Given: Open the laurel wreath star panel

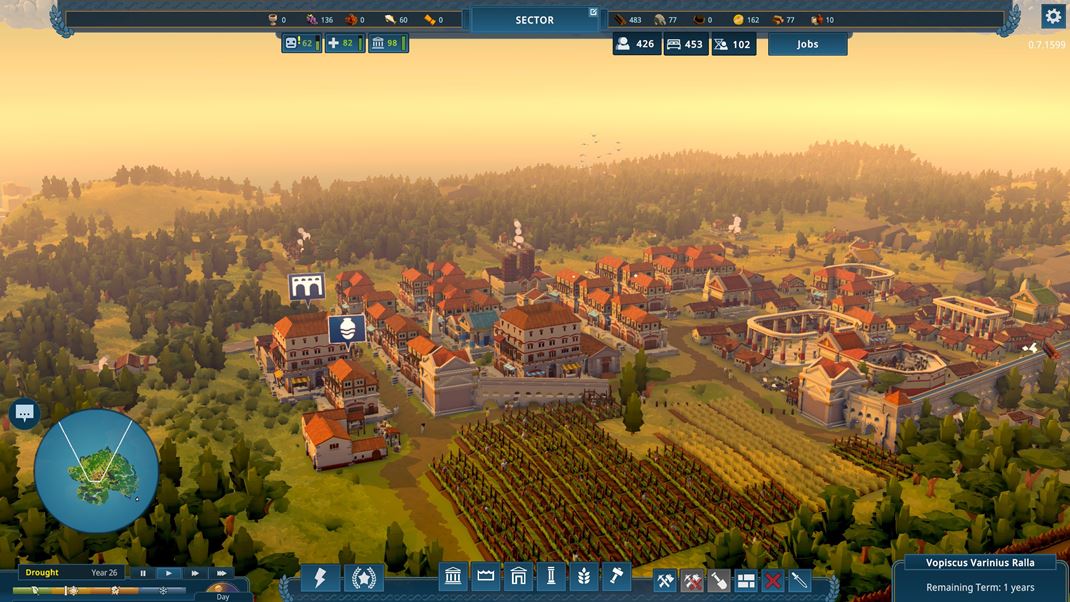Looking at the screenshot, I should 364,578.
